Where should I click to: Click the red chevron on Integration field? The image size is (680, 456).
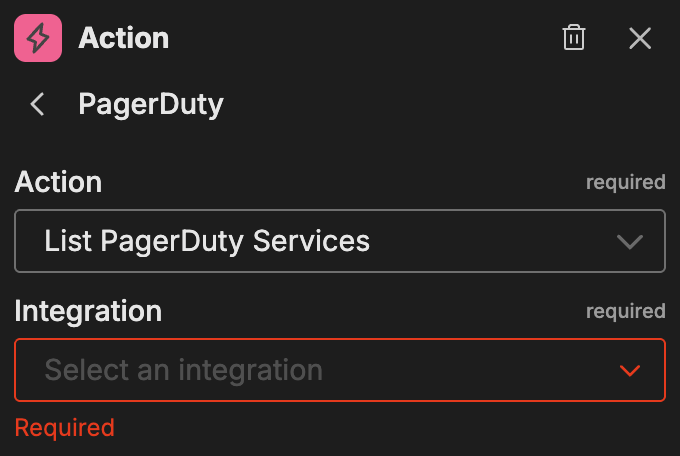click(x=629, y=371)
